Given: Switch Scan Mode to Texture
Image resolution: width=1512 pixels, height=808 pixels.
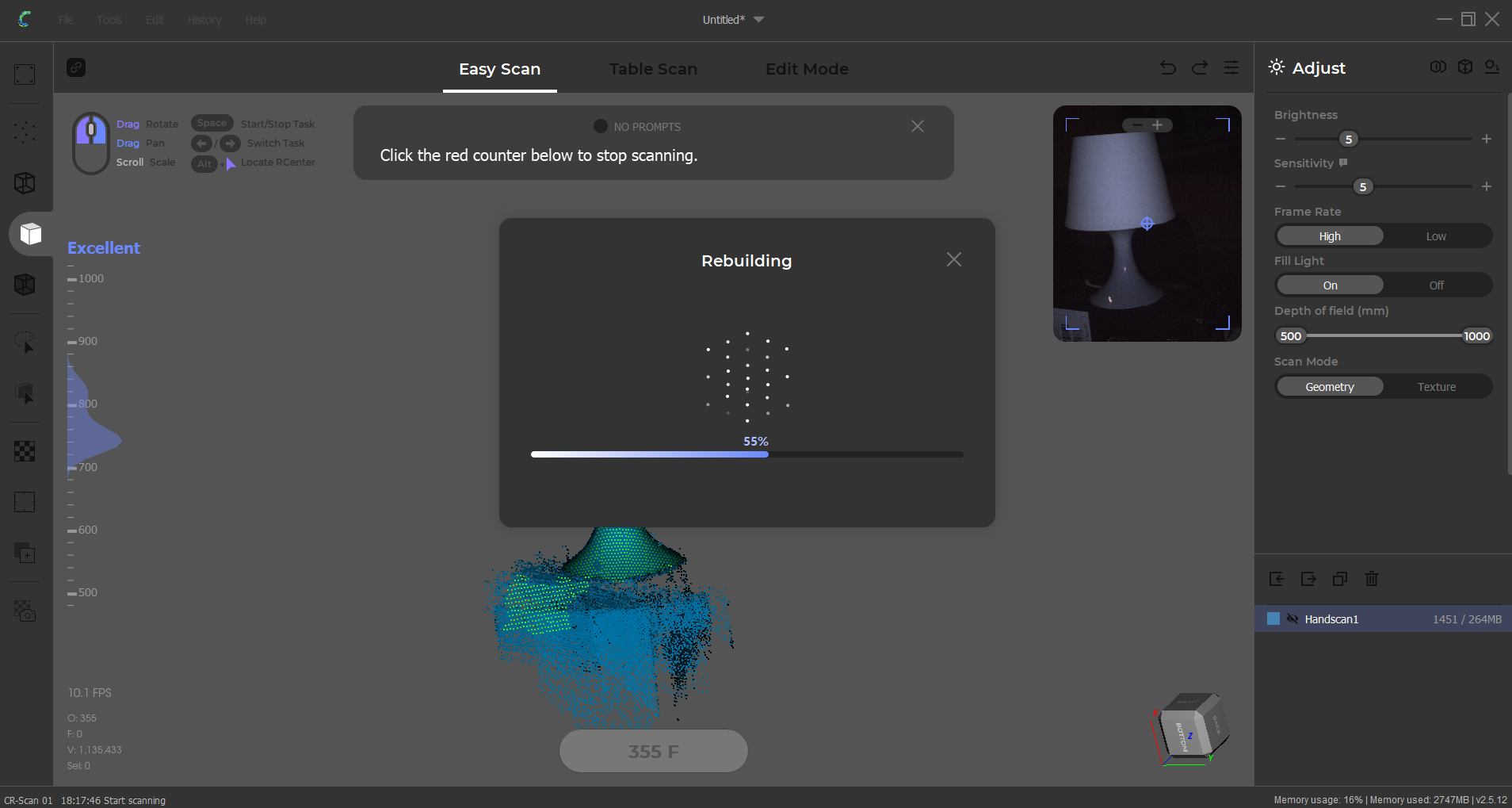Looking at the screenshot, I should click(1436, 386).
